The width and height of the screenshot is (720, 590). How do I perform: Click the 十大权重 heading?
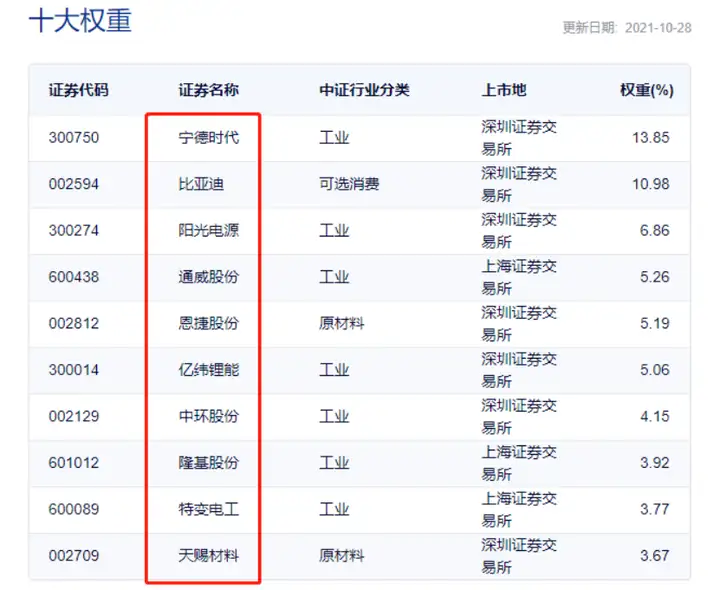[80, 21]
